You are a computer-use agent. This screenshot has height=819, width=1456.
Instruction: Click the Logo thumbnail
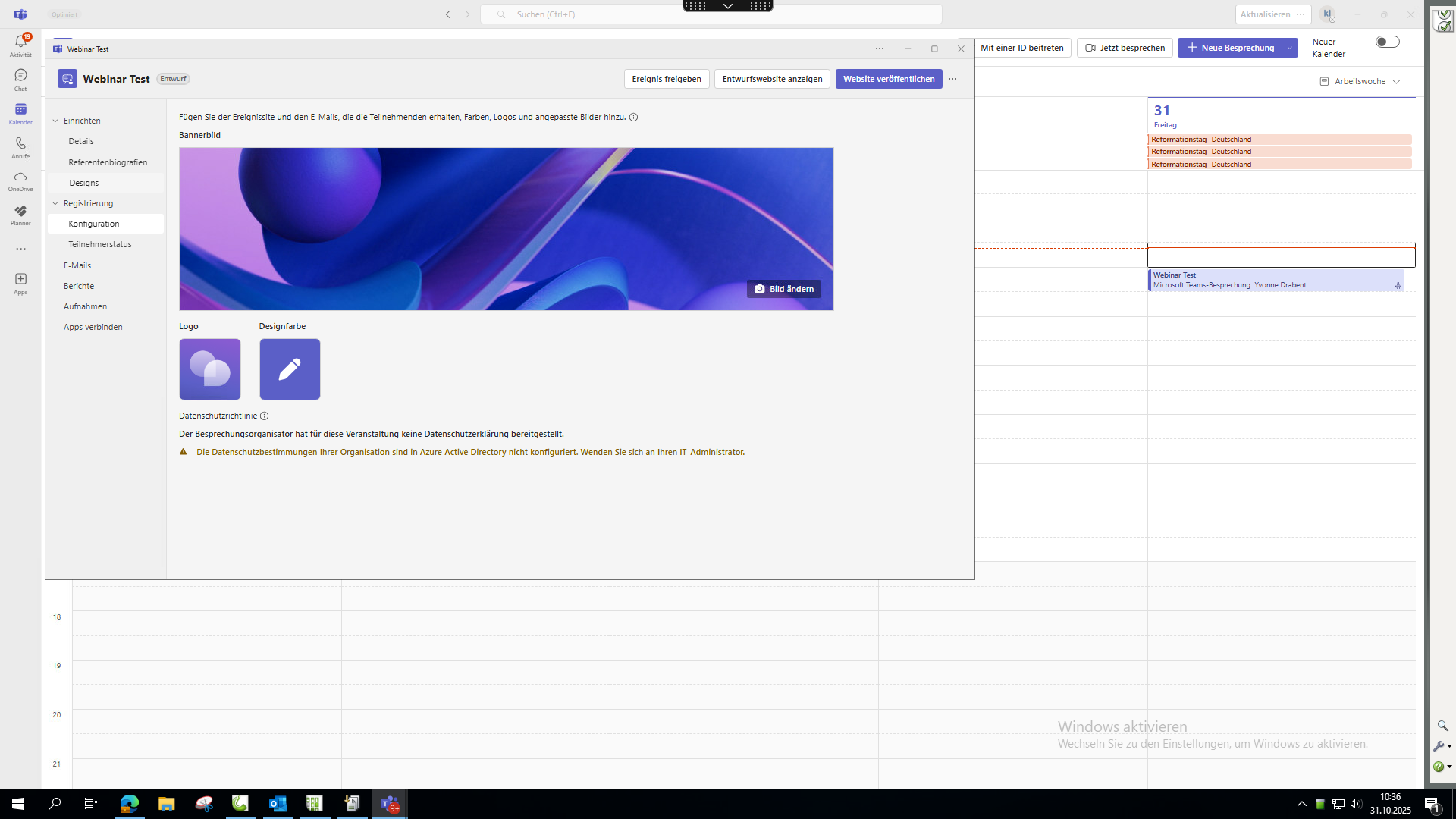point(210,369)
